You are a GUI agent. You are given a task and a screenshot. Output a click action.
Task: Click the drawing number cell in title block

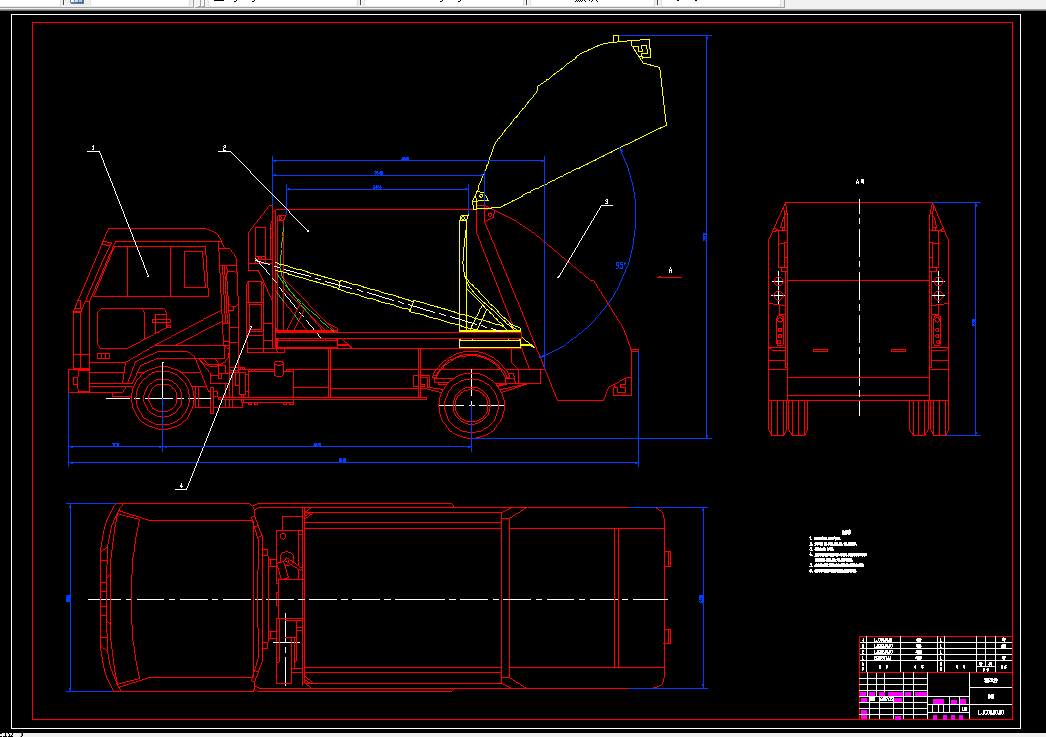[x=991, y=712]
